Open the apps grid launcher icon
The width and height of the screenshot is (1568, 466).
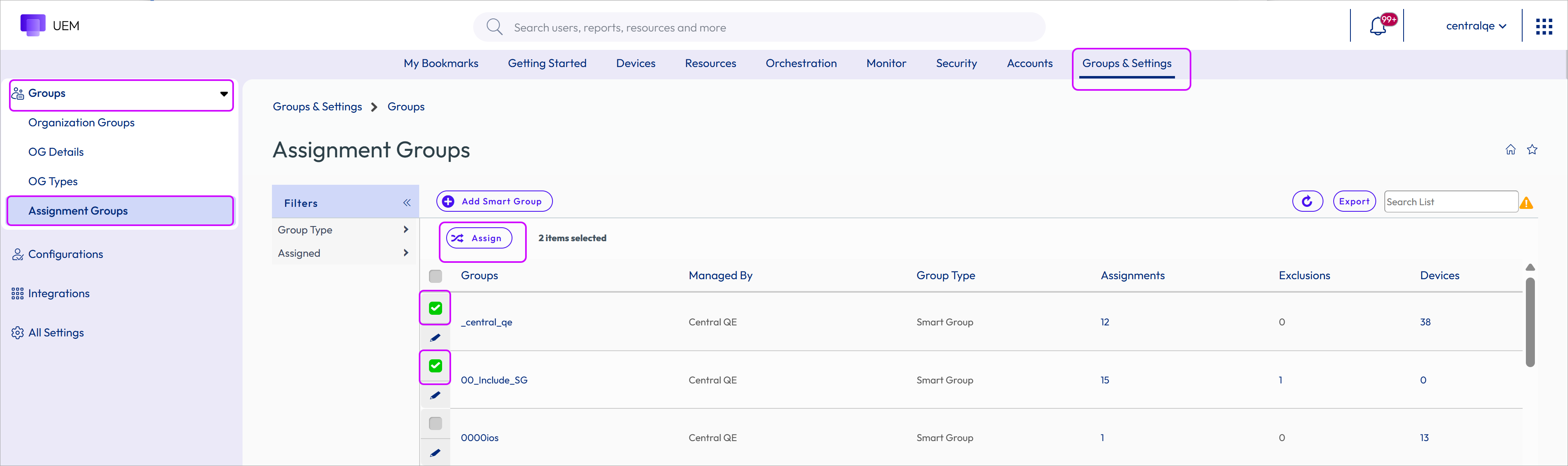point(1543,26)
